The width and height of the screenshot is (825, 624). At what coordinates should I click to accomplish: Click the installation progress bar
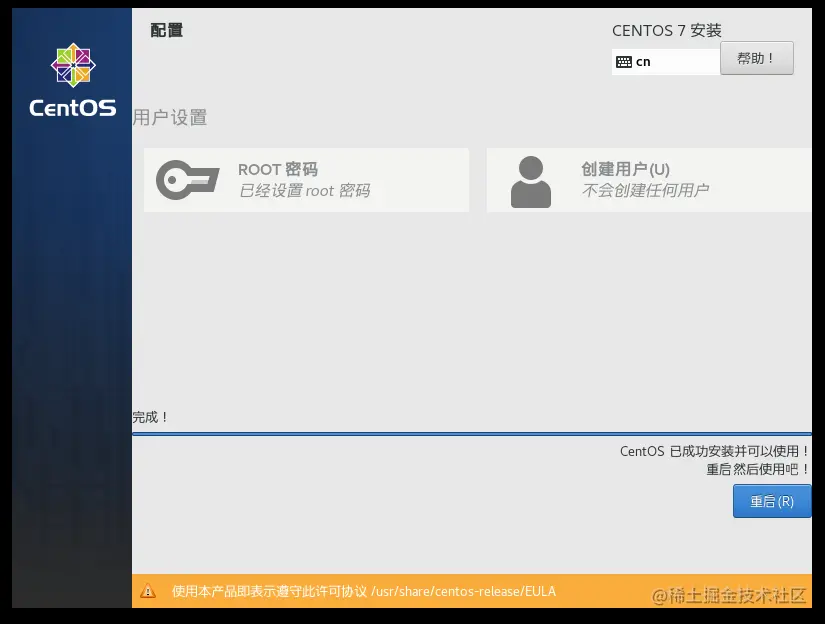471,434
